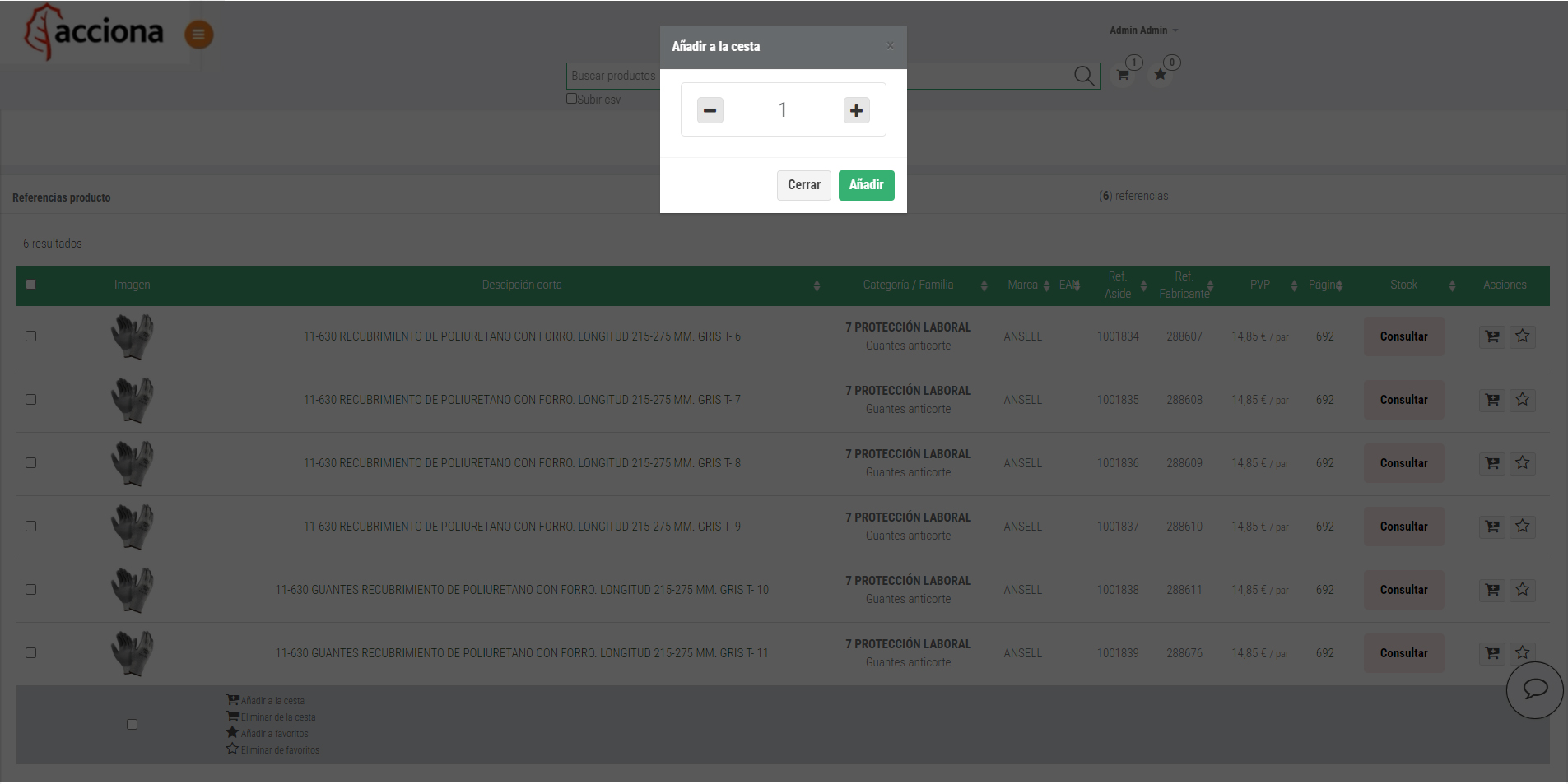Screen dimensions: 1568x784
Task: Toggle the select-all checkbox in table header
Action: pyautogui.click(x=31, y=285)
